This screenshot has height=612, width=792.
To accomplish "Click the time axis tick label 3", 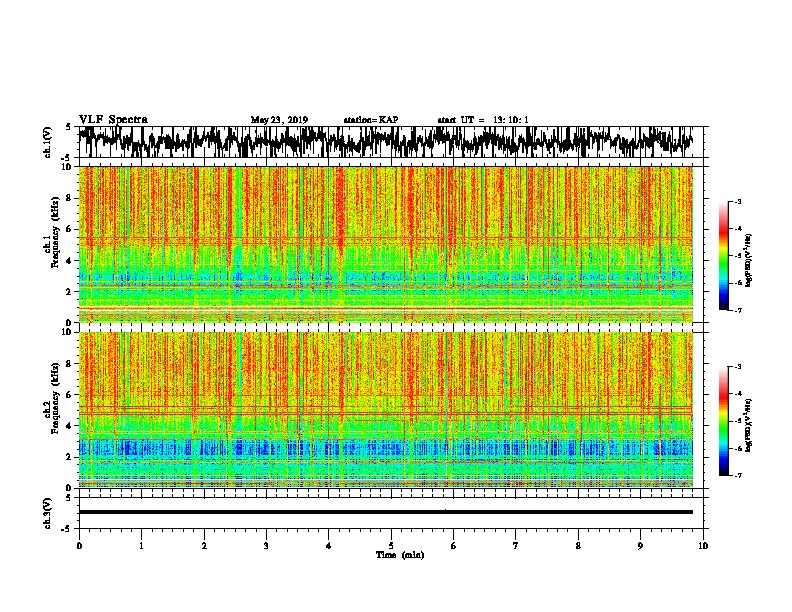I will [x=266, y=545].
